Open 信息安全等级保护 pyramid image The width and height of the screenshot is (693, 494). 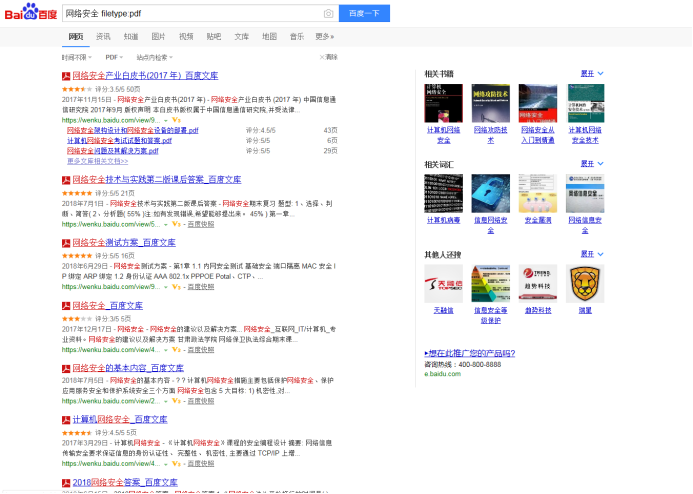pyautogui.click(x=491, y=284)
